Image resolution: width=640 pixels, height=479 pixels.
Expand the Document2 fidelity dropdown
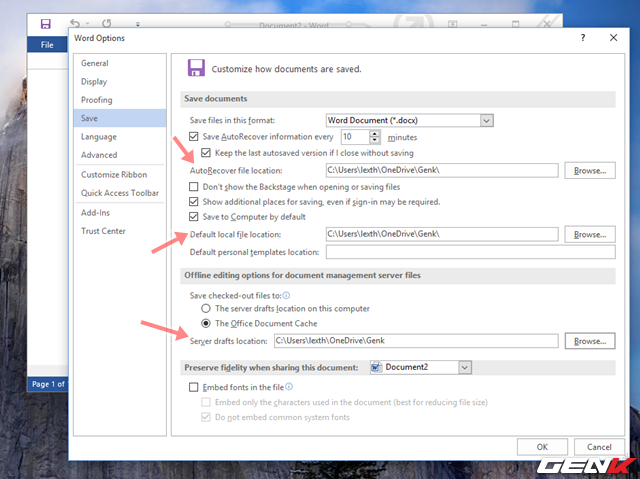pyautogui.click(x=464, y=367)
